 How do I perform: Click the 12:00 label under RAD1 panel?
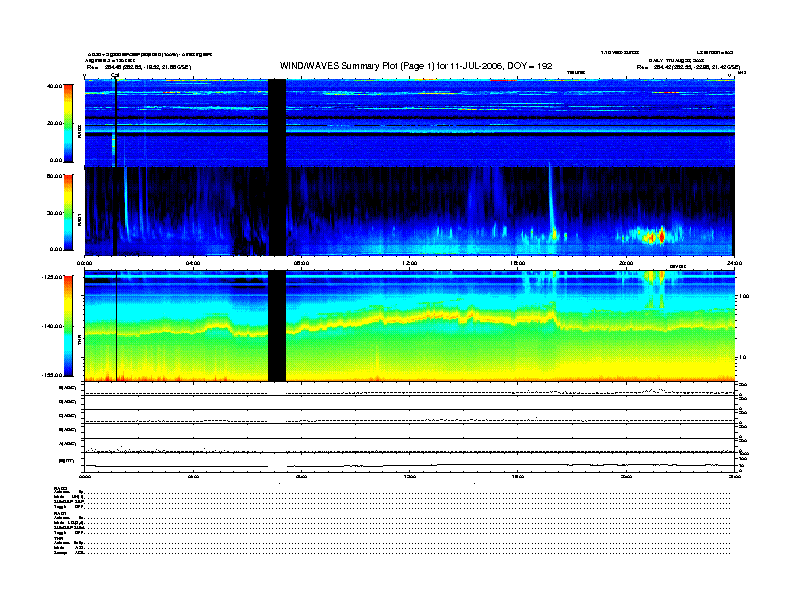[410, 263]
